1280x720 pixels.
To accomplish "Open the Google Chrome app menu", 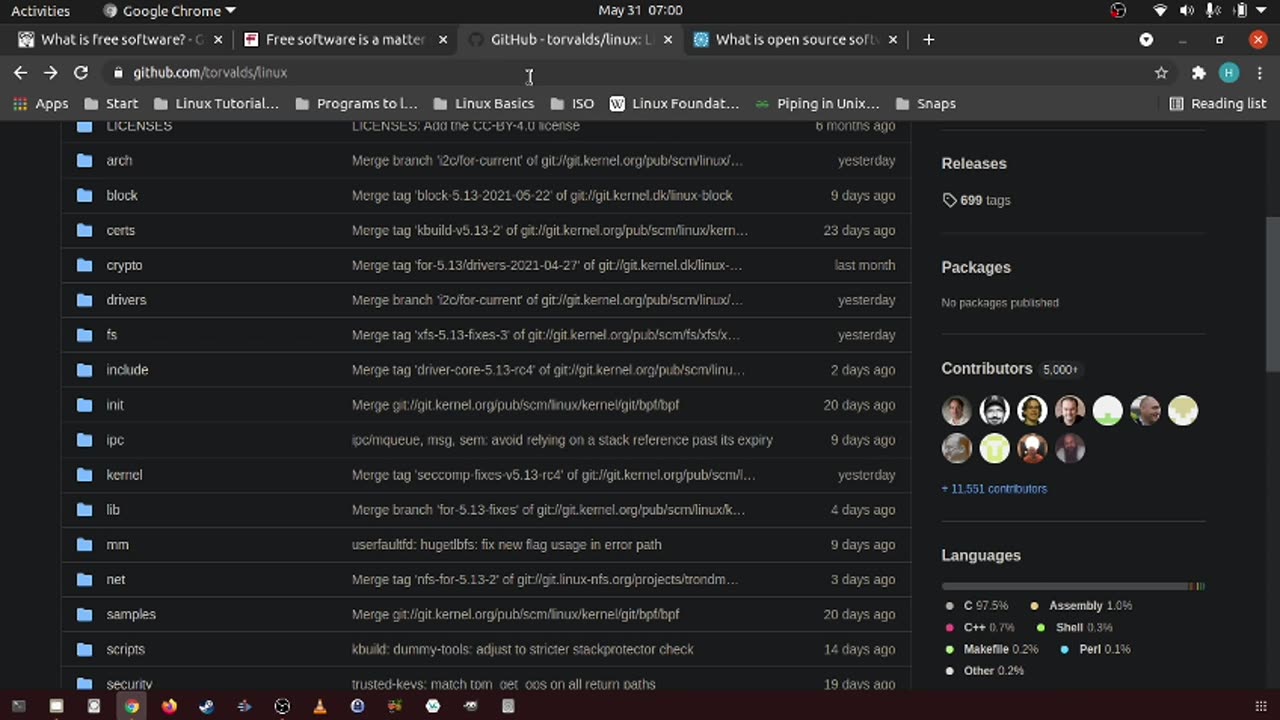I will pos(170,10).
